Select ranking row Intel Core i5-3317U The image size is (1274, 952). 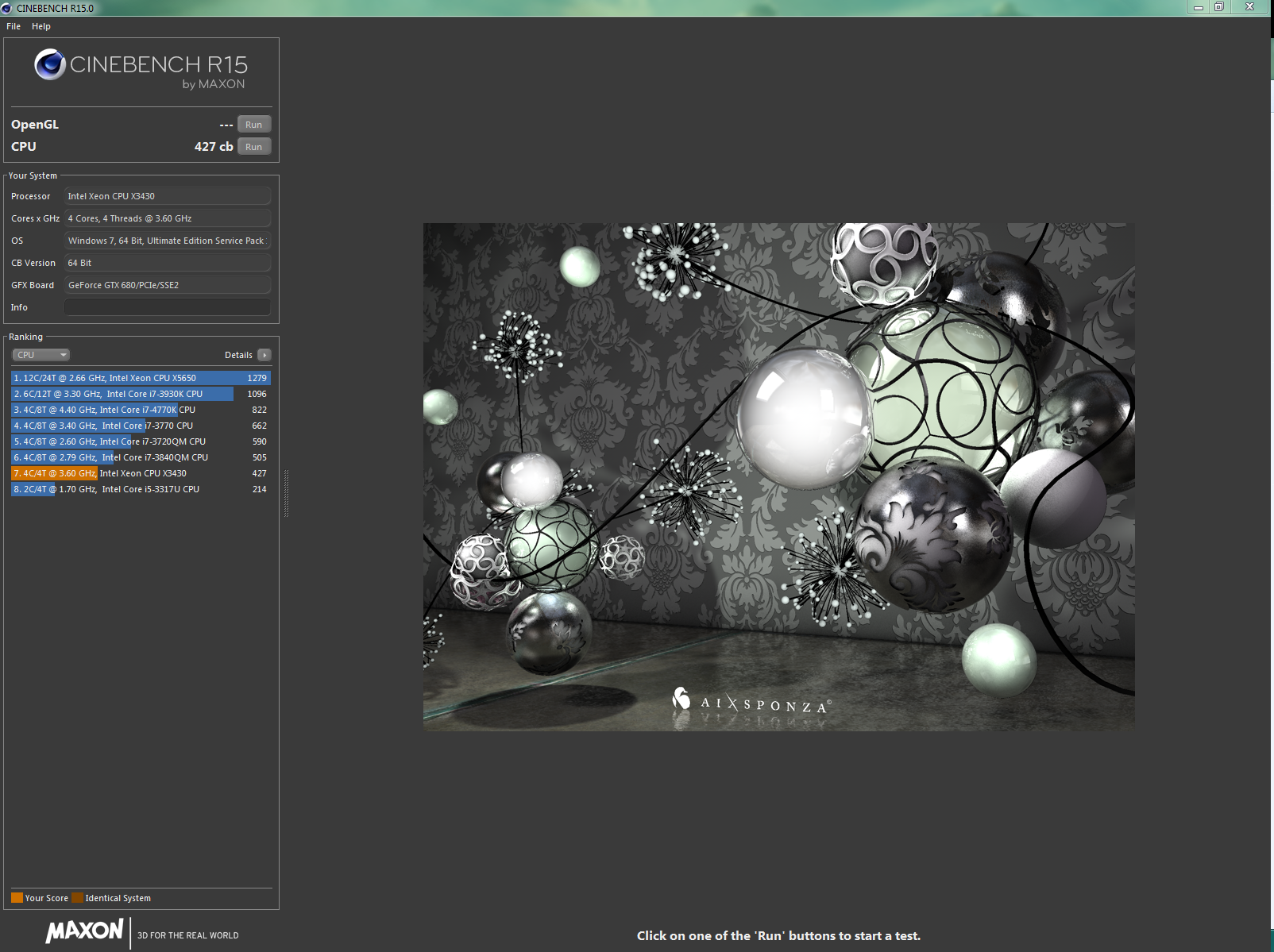pos(141,489)
